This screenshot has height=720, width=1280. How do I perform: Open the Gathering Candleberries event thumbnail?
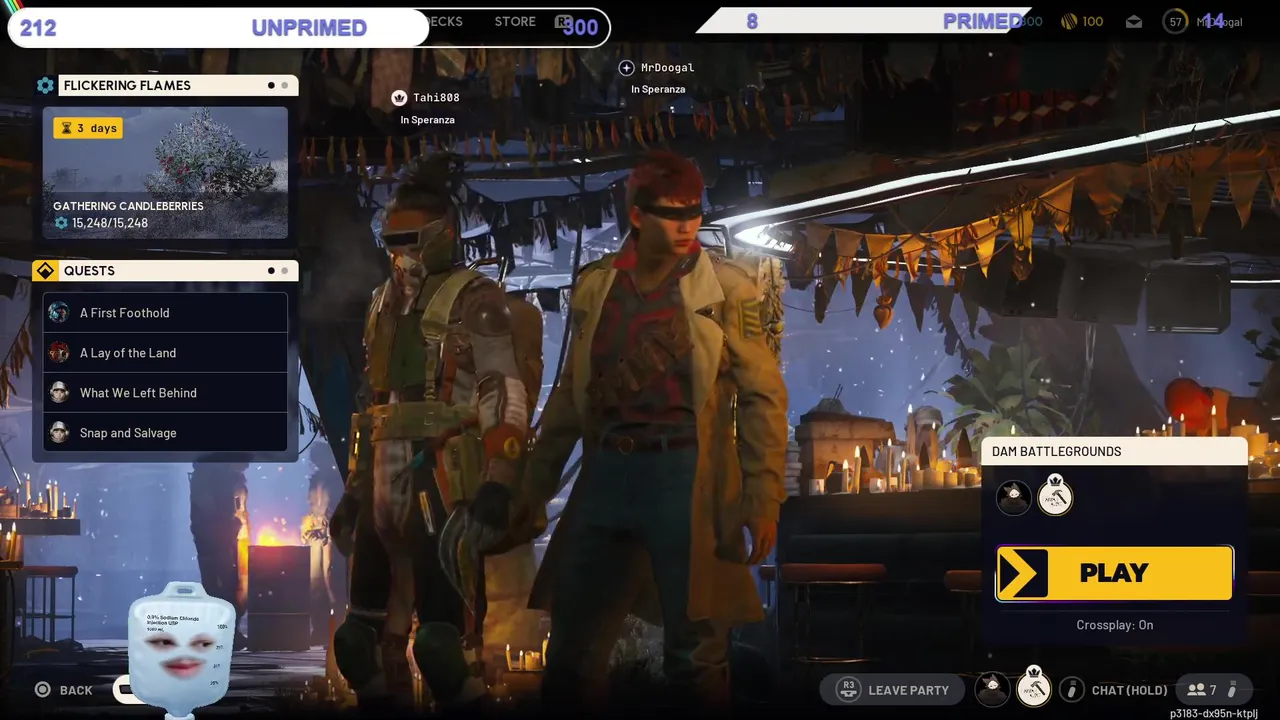(165, 173)
